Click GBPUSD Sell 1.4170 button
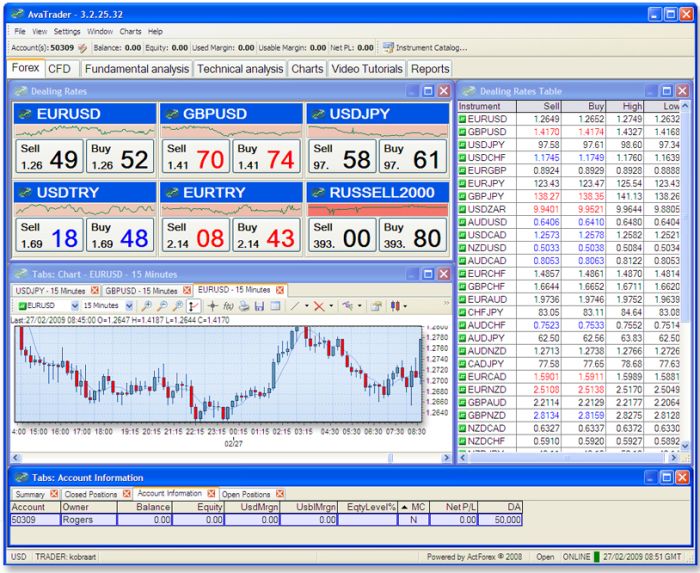This screenshot has width=700, height=573. pyautogui.click(x=196, y=156)
